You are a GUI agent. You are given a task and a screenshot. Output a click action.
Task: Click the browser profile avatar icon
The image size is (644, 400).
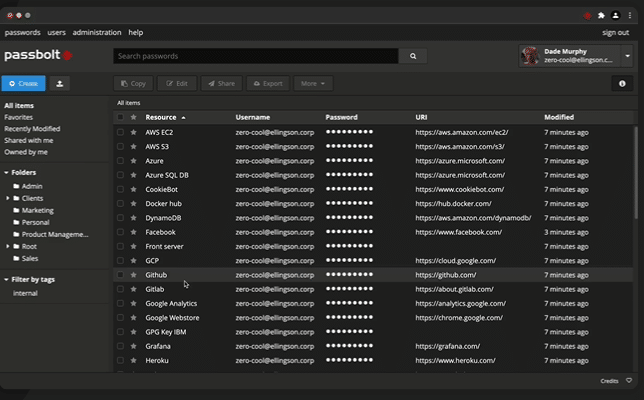click(615, 16)
